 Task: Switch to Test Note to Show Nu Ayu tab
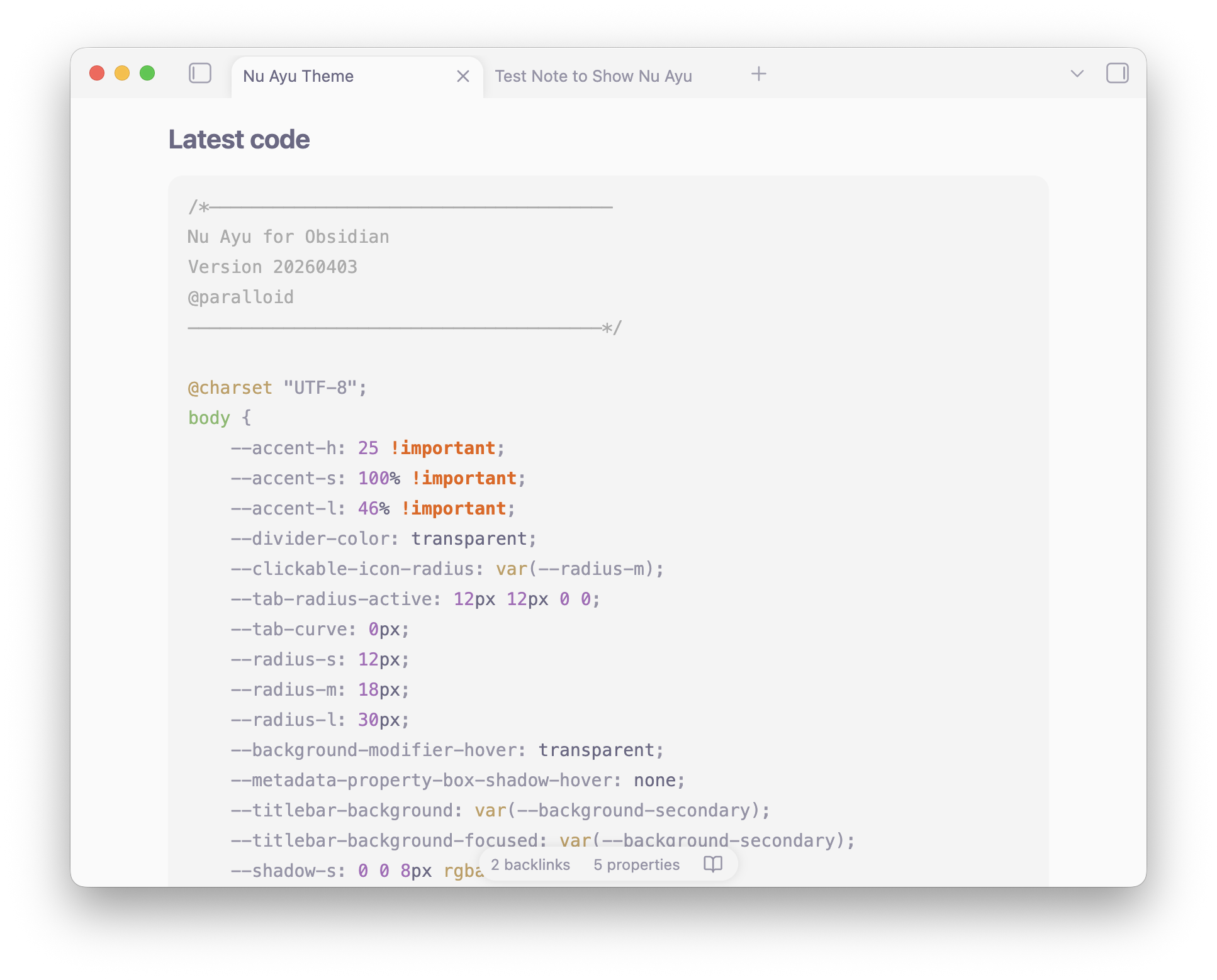coord(593,76)
